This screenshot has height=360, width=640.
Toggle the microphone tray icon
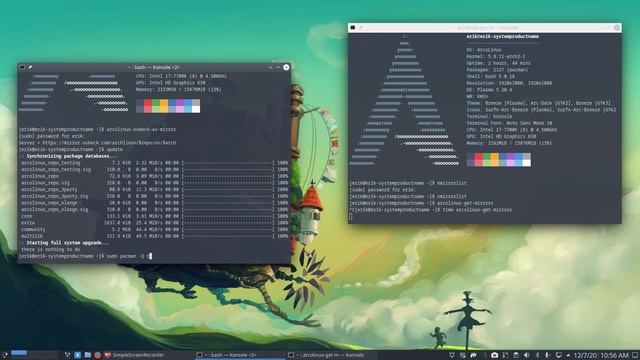click(x=547, y=356)
